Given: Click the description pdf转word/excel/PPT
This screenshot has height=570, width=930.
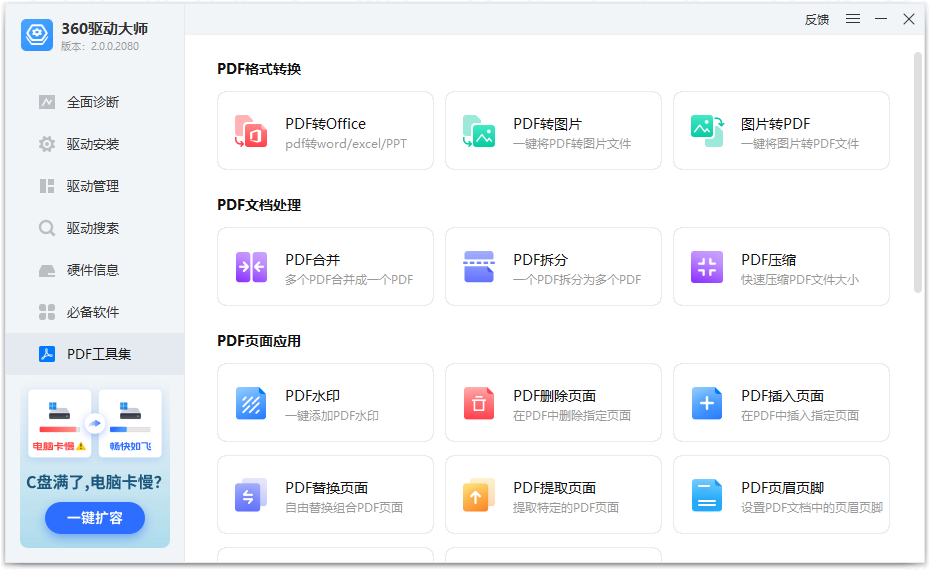Looking at the screenshot, I should point(346,144).
